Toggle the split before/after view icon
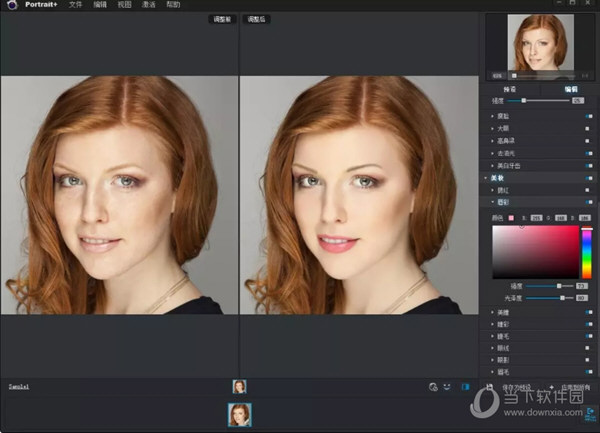This screenshot has height=433, width=600. click(x=465, y=387)
